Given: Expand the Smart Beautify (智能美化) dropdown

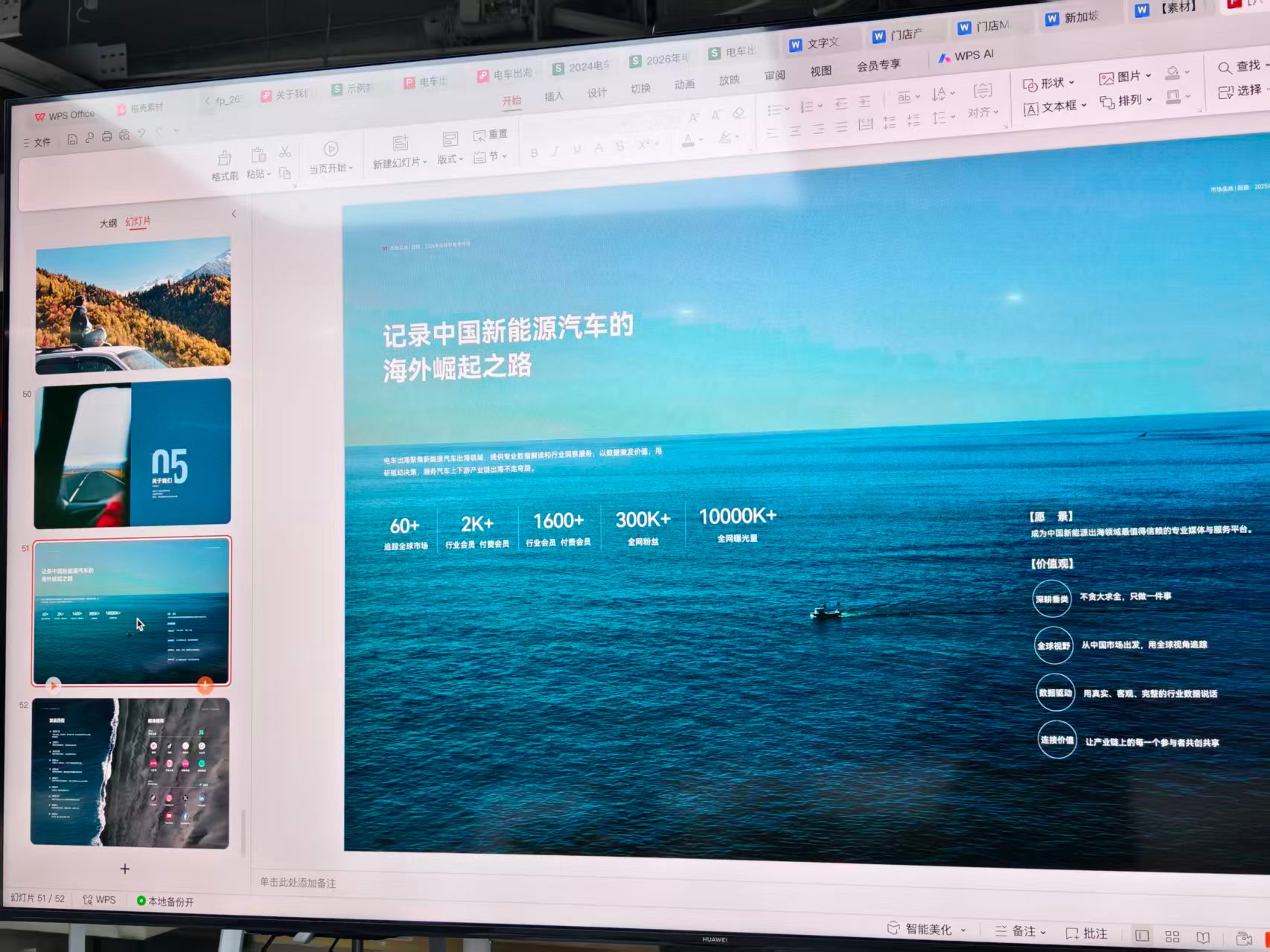Looking at the screenshot, I should coord(927,929).
